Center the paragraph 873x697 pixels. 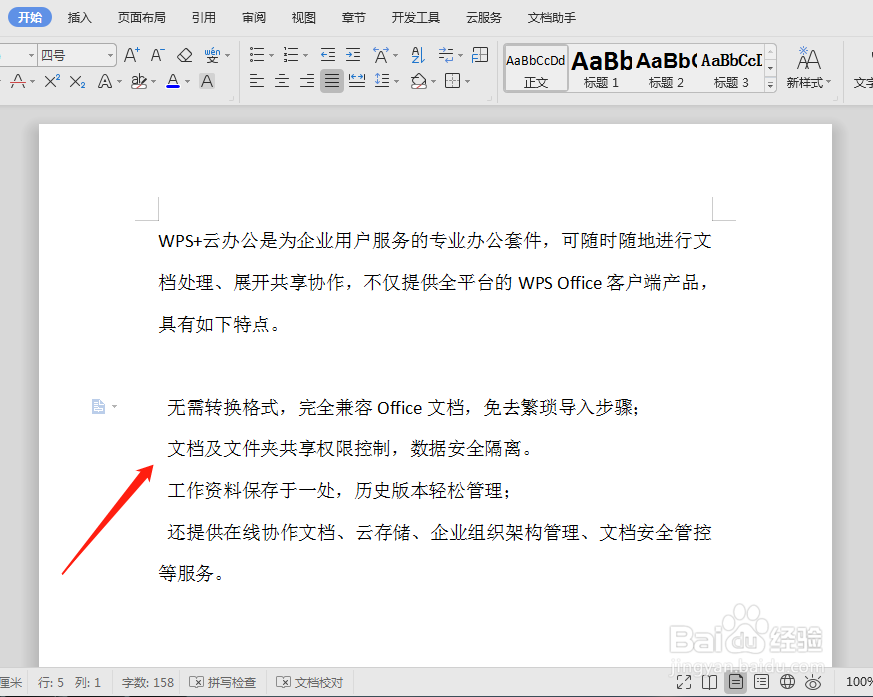(282, 81)
